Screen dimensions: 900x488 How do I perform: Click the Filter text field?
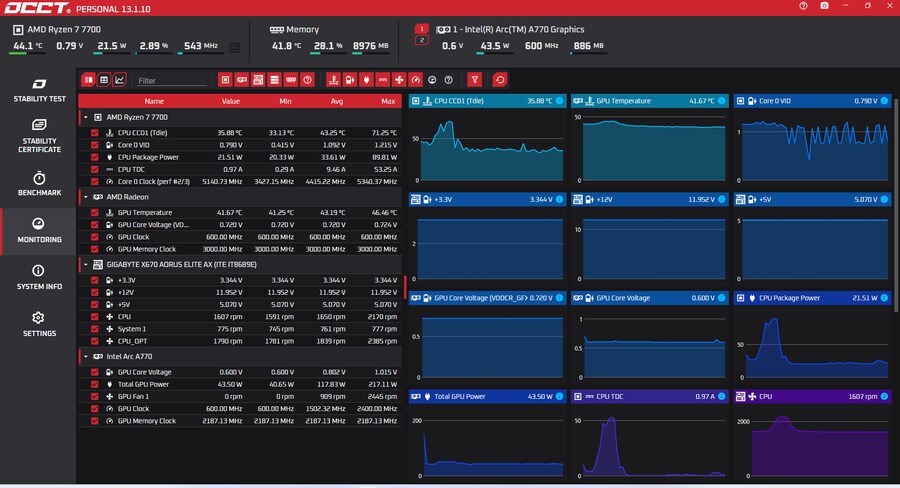(172, 80)
